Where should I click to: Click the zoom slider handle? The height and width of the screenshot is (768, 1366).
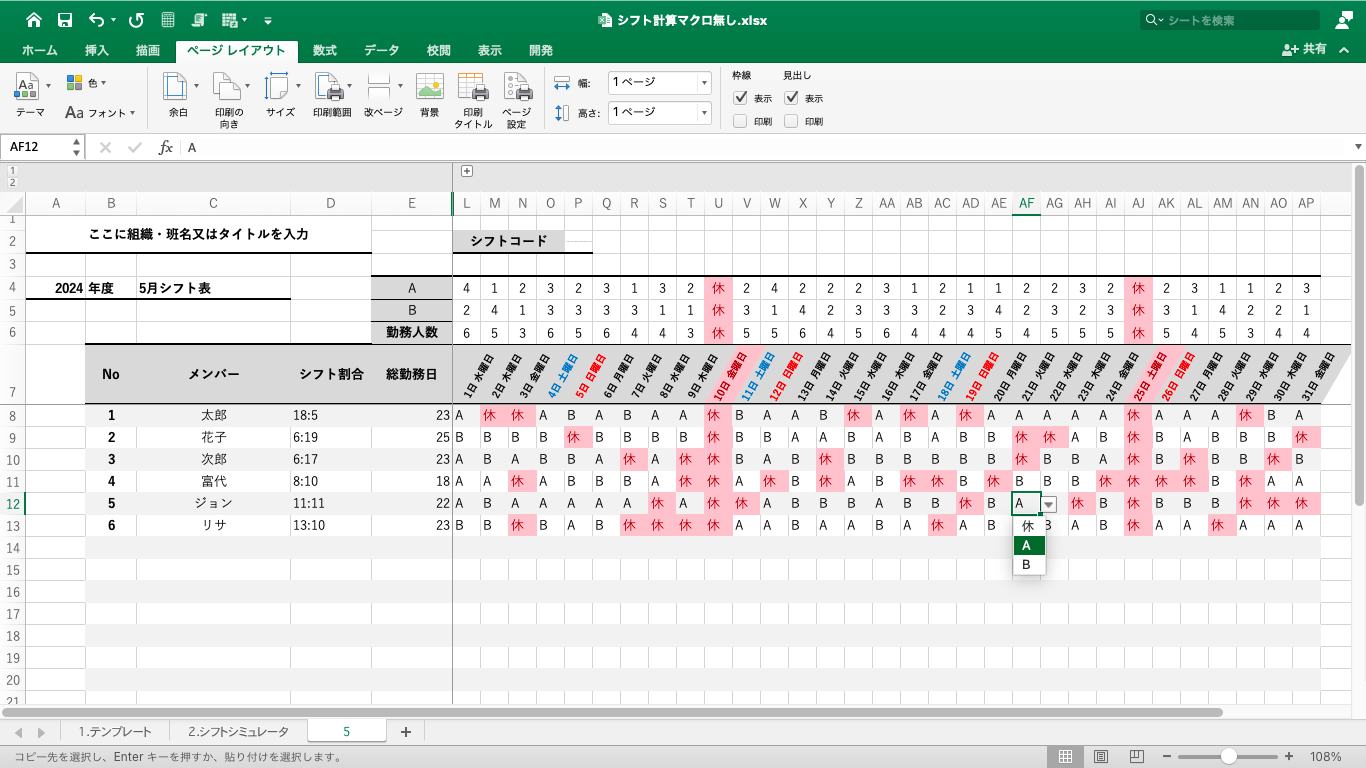(1228, 757)
